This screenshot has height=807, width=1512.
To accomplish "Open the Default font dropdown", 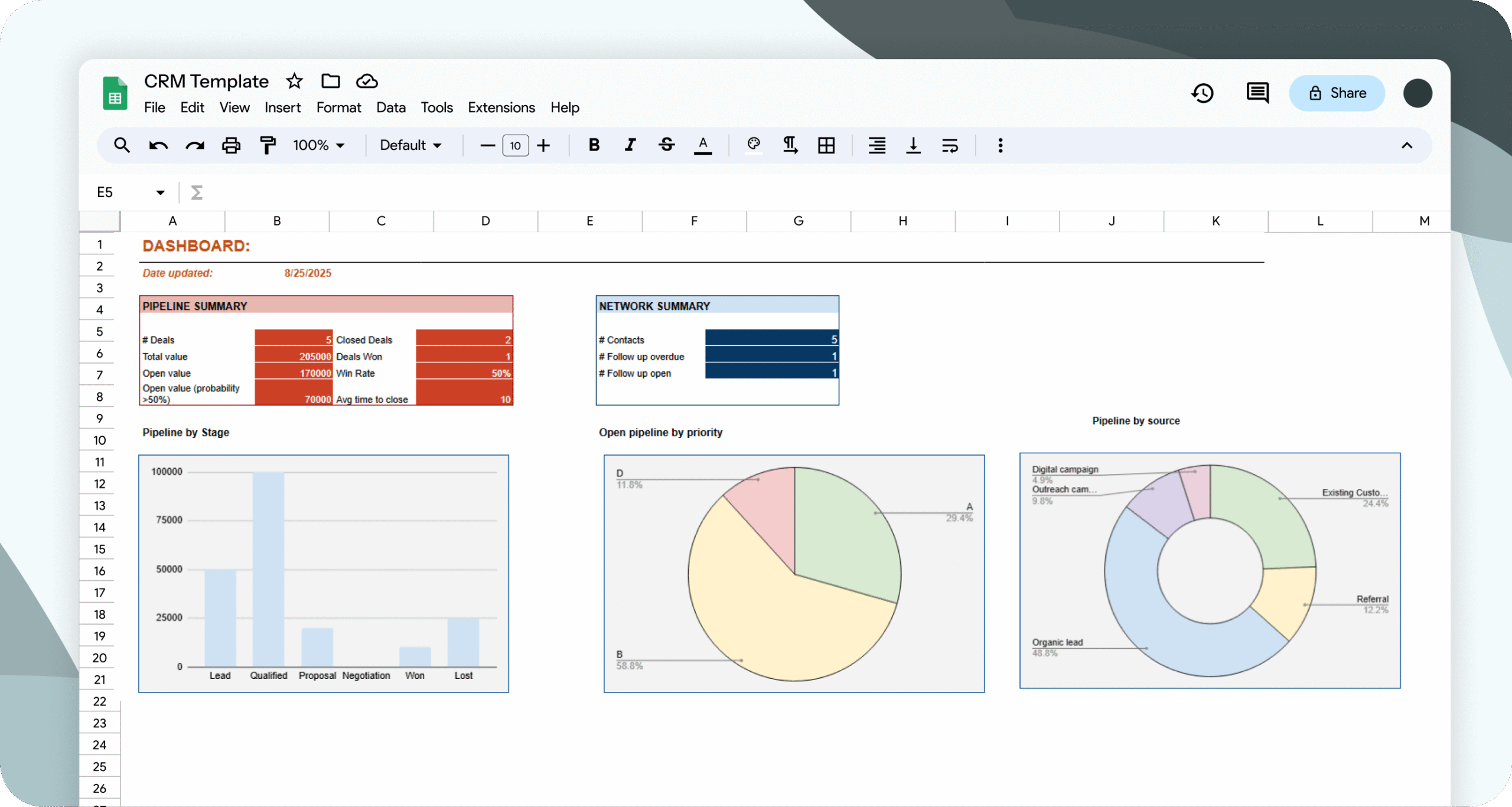I will [410, 145].
